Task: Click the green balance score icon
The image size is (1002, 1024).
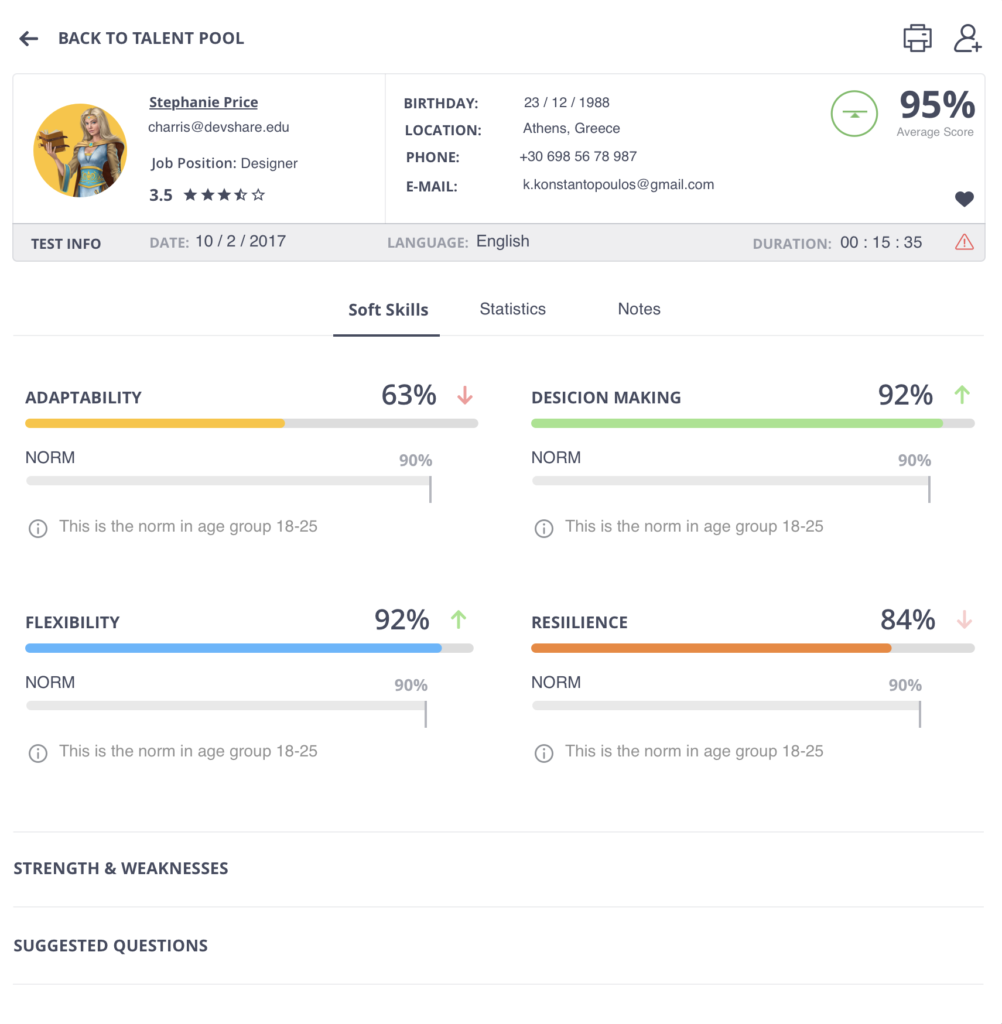Action: coord(854,114)
